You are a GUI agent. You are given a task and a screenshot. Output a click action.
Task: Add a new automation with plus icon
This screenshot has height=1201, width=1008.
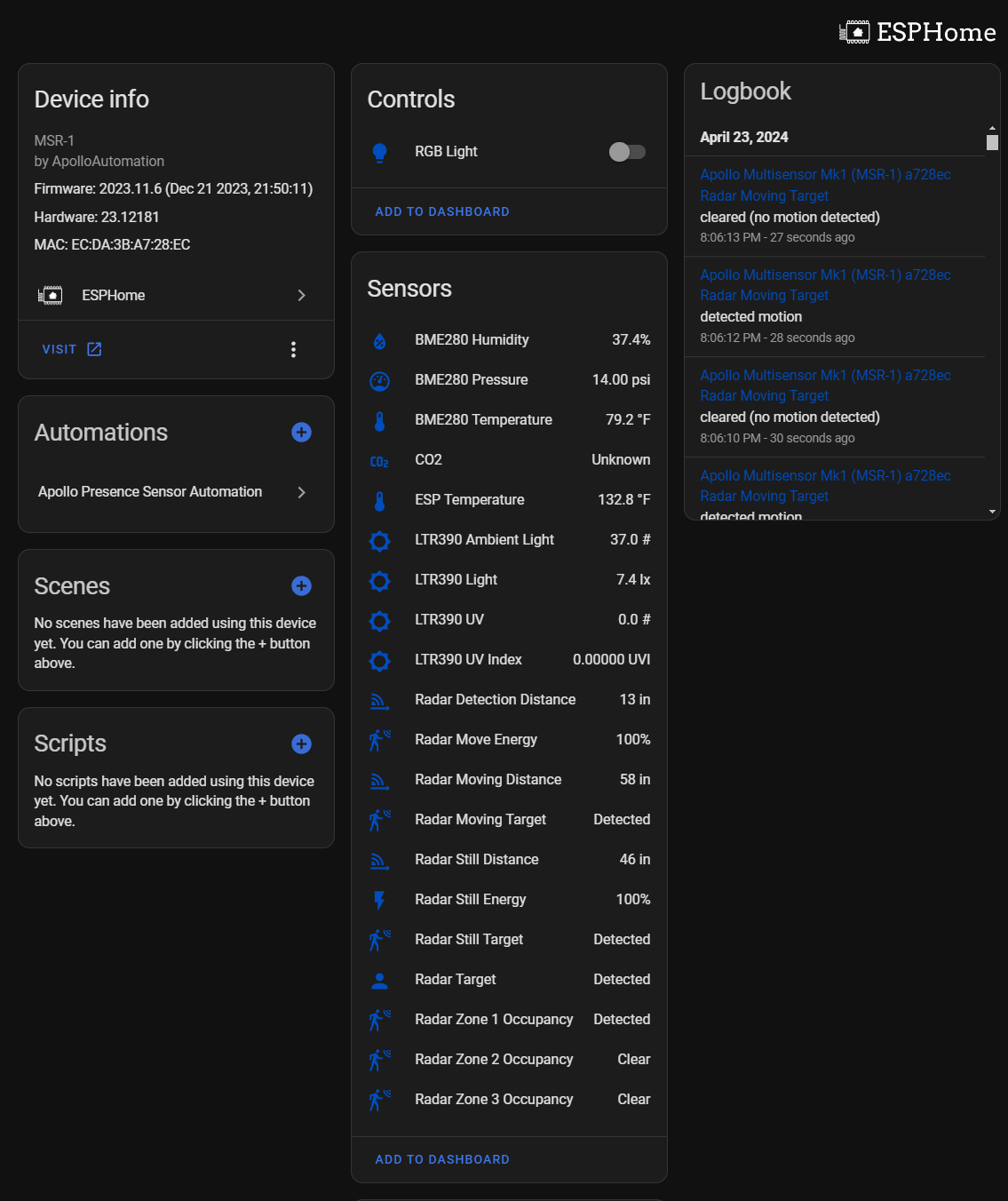[302, 432]
